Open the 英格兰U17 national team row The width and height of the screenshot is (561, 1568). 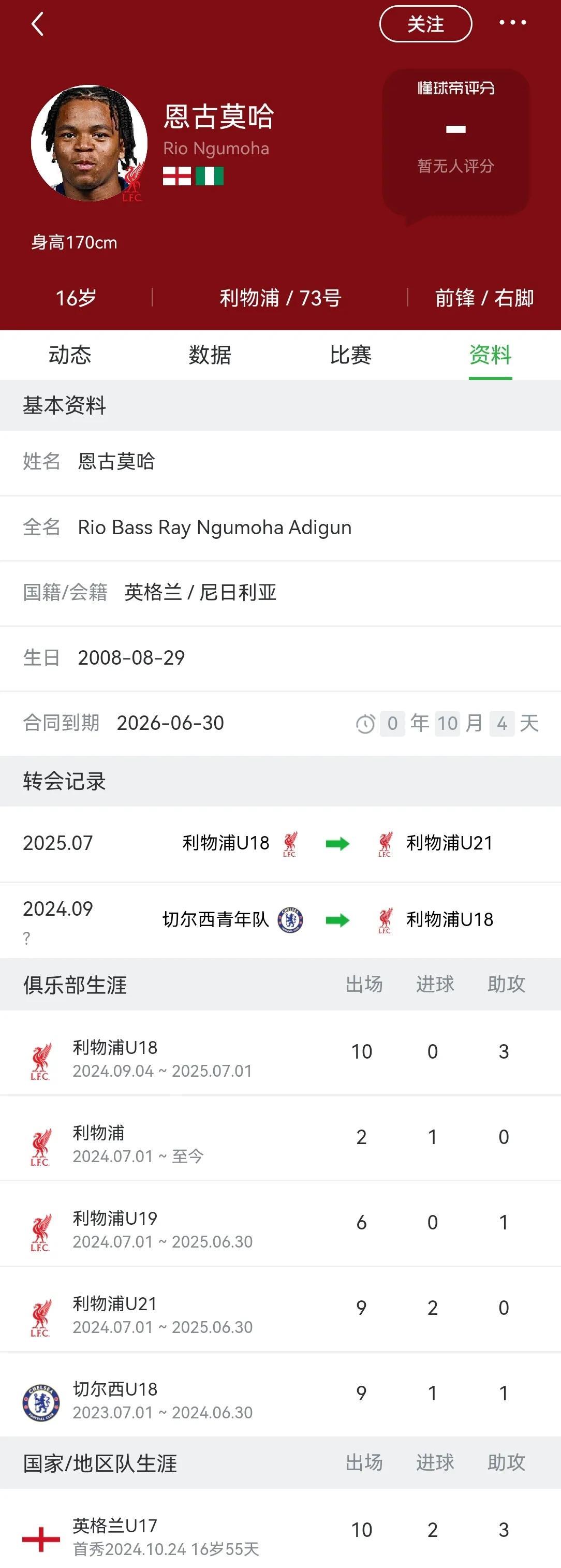click(x=280, y=1536)
